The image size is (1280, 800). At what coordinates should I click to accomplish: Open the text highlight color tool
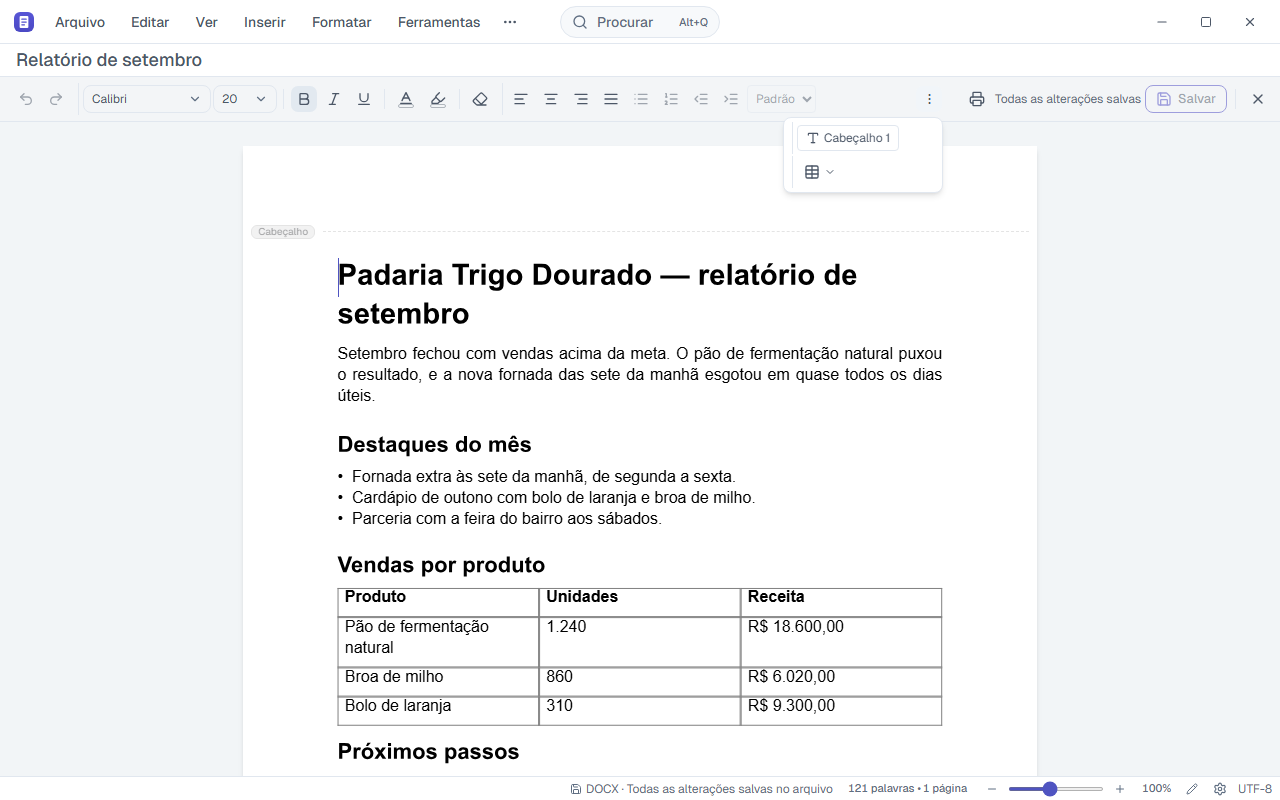point(438,99)
